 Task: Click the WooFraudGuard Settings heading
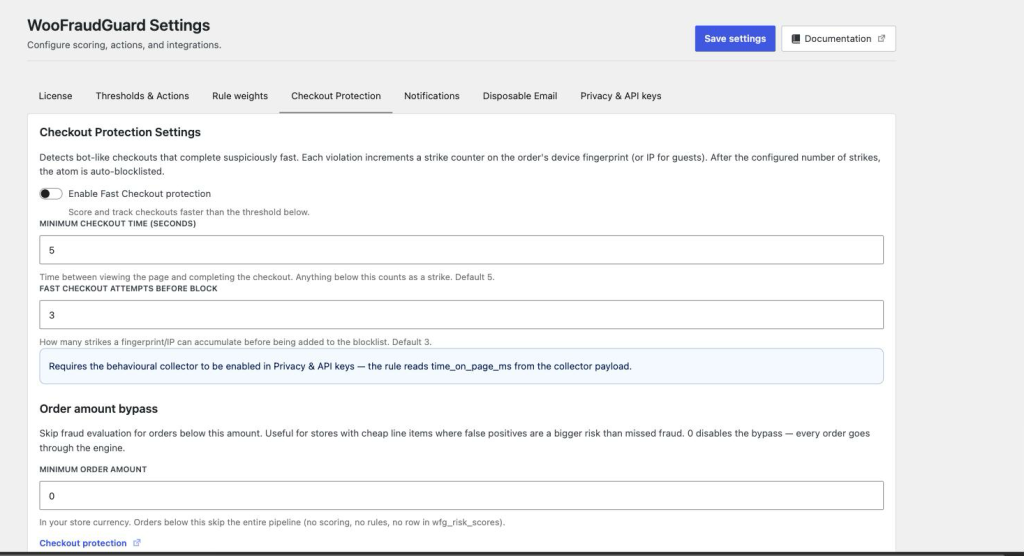118,25
